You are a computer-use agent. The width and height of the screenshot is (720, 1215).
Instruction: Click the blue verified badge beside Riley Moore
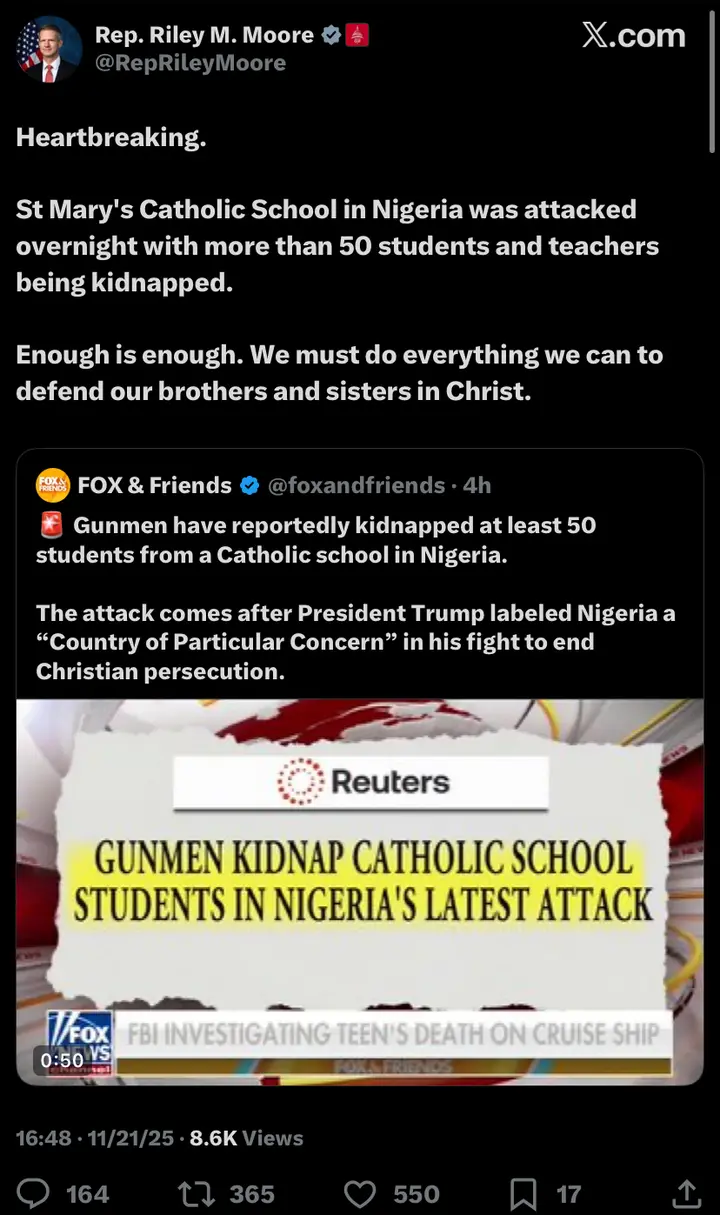(x=331, y=35)
